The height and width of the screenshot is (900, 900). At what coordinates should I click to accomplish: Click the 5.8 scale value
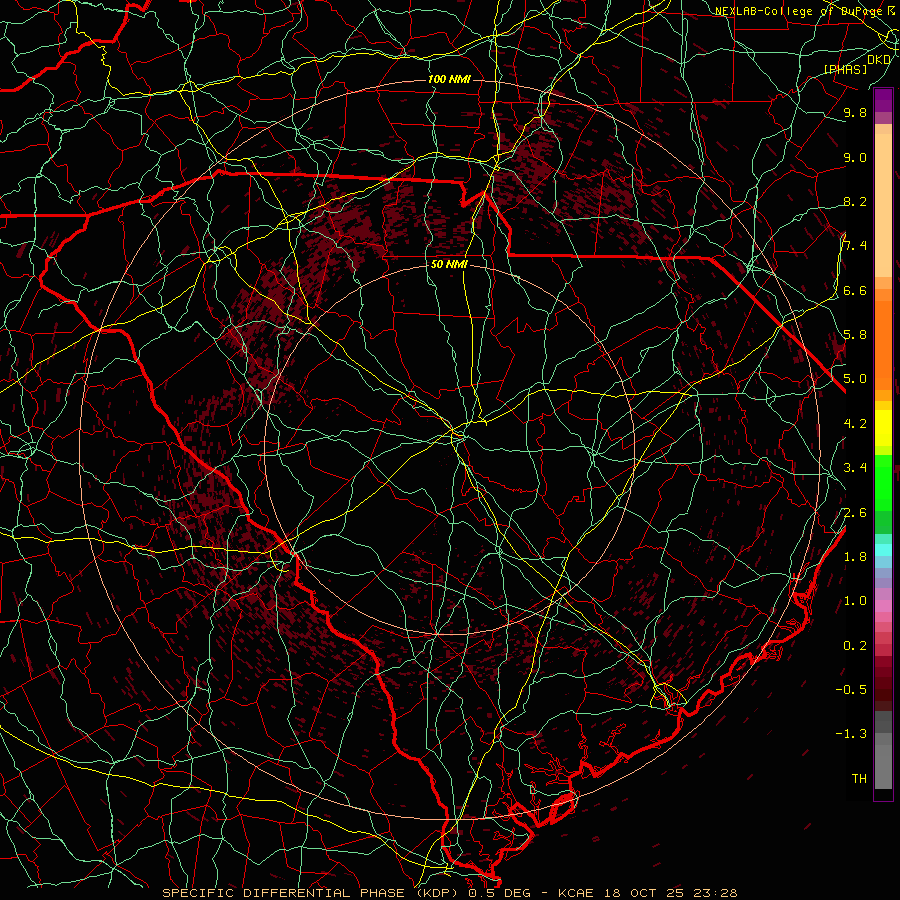(855, 335)
